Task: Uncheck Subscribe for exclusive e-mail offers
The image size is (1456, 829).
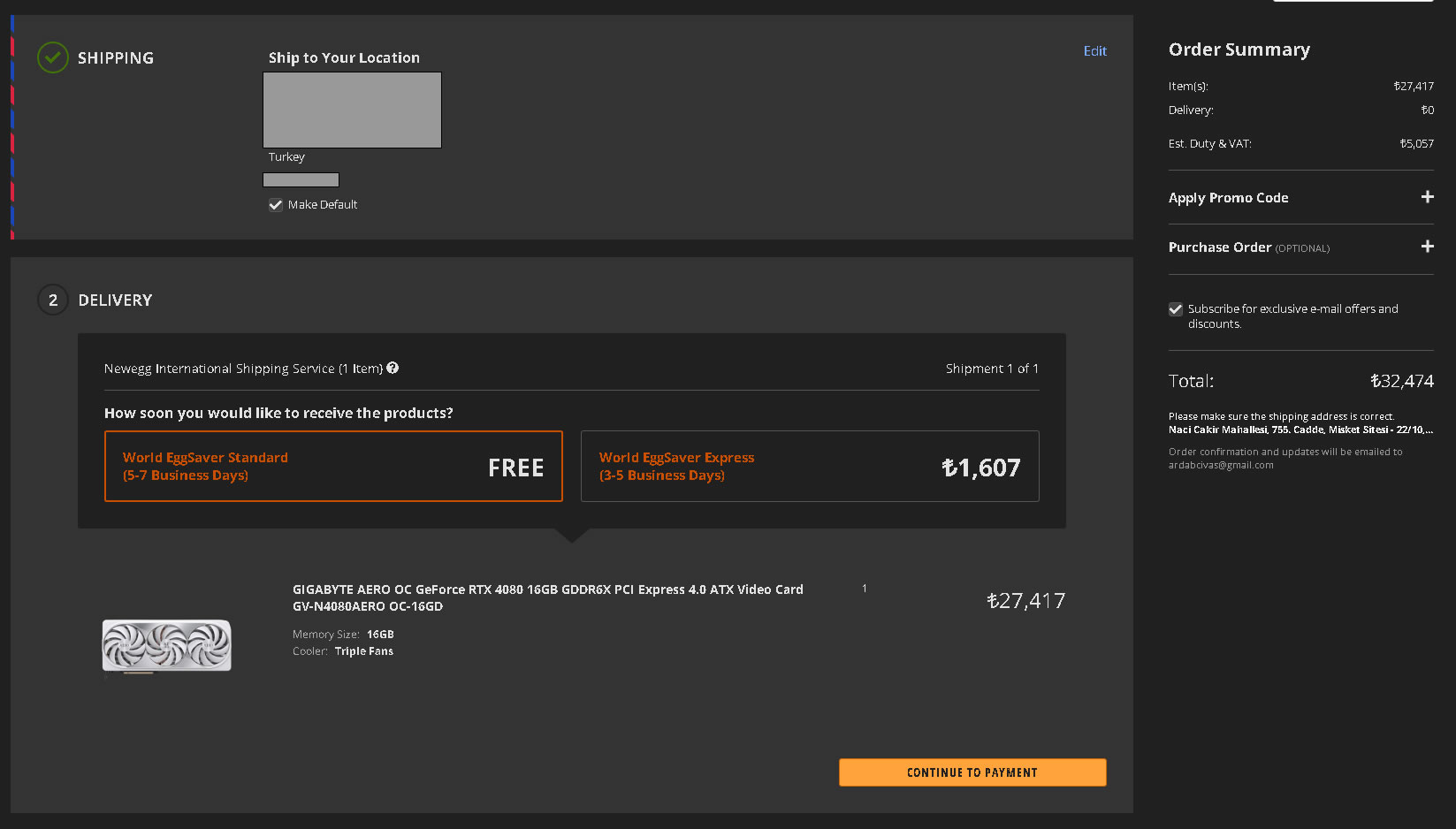Action: pos(1176,309)
